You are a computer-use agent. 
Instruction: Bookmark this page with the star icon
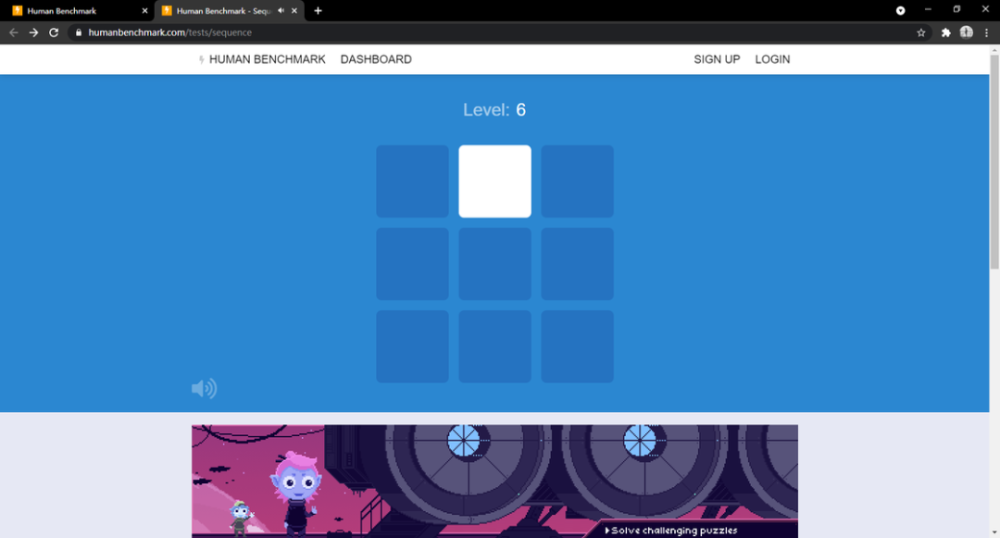pyautogui.click(x=921, y=33)
